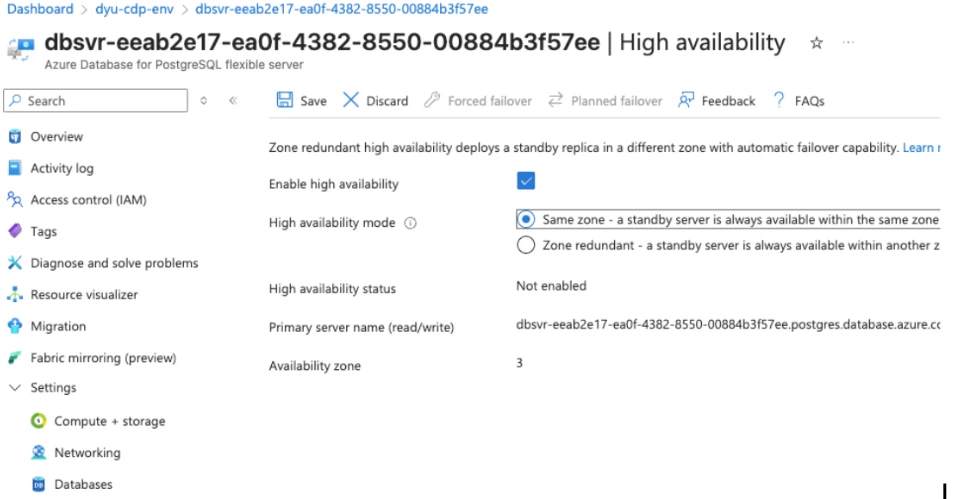Click the Settings section label
The image size is (954, 499).
(54, 388)
